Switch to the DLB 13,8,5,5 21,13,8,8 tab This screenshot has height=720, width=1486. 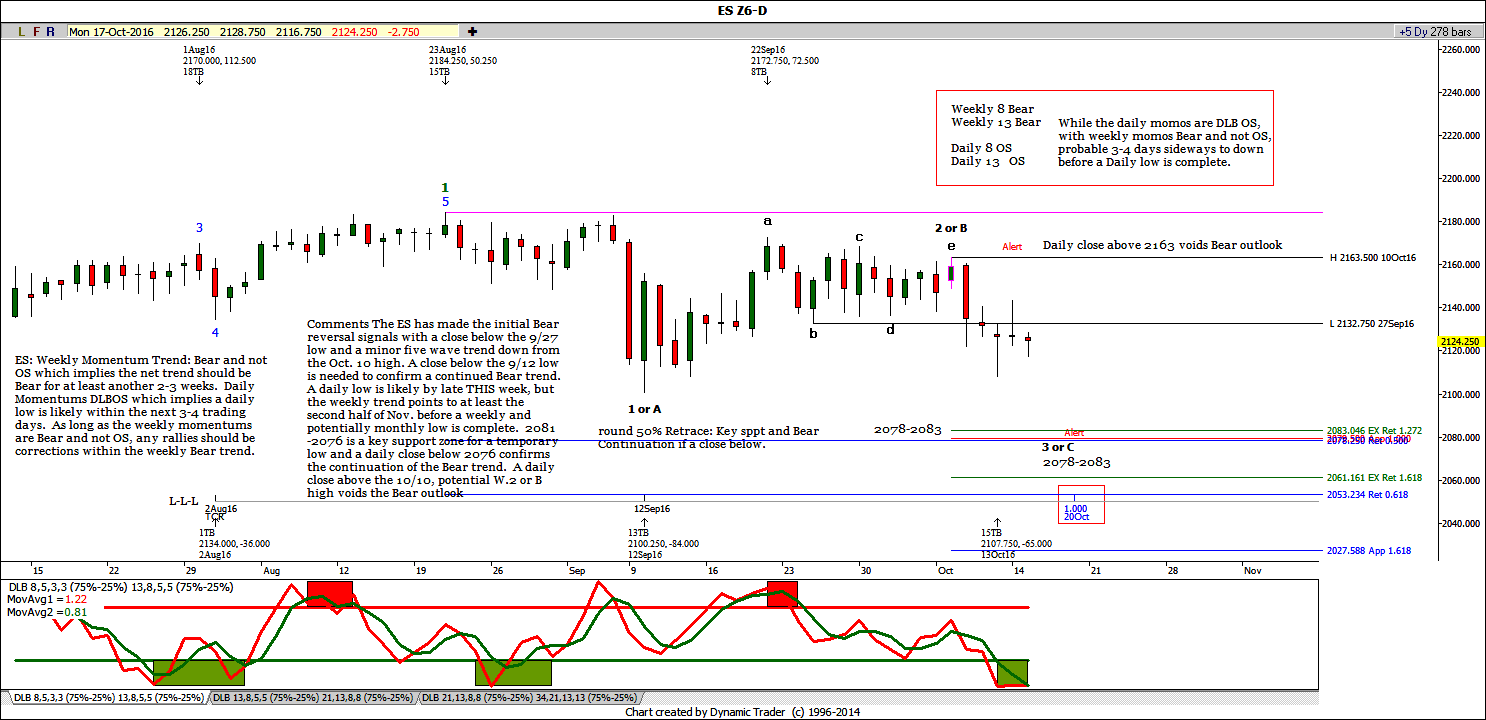(x=313, y=698)
